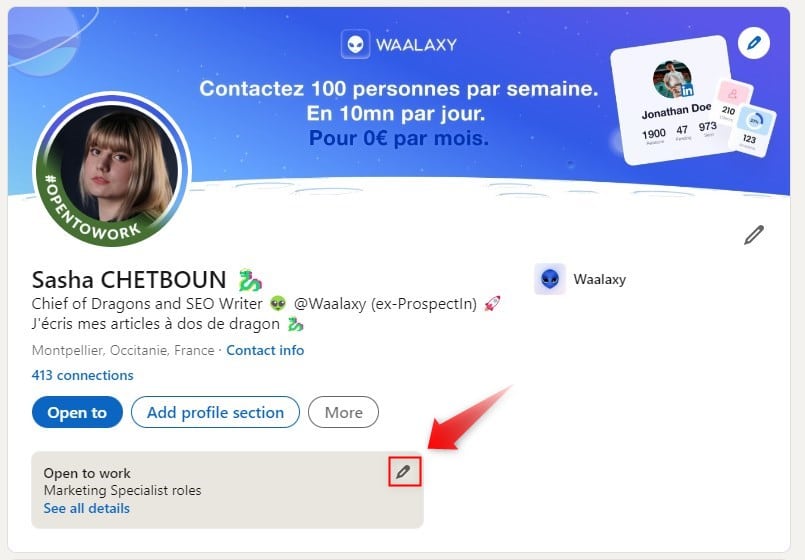Click the alien emoji in headline
Image resolution: width=805 pixels, height=560 pixels.
point(278,304)
